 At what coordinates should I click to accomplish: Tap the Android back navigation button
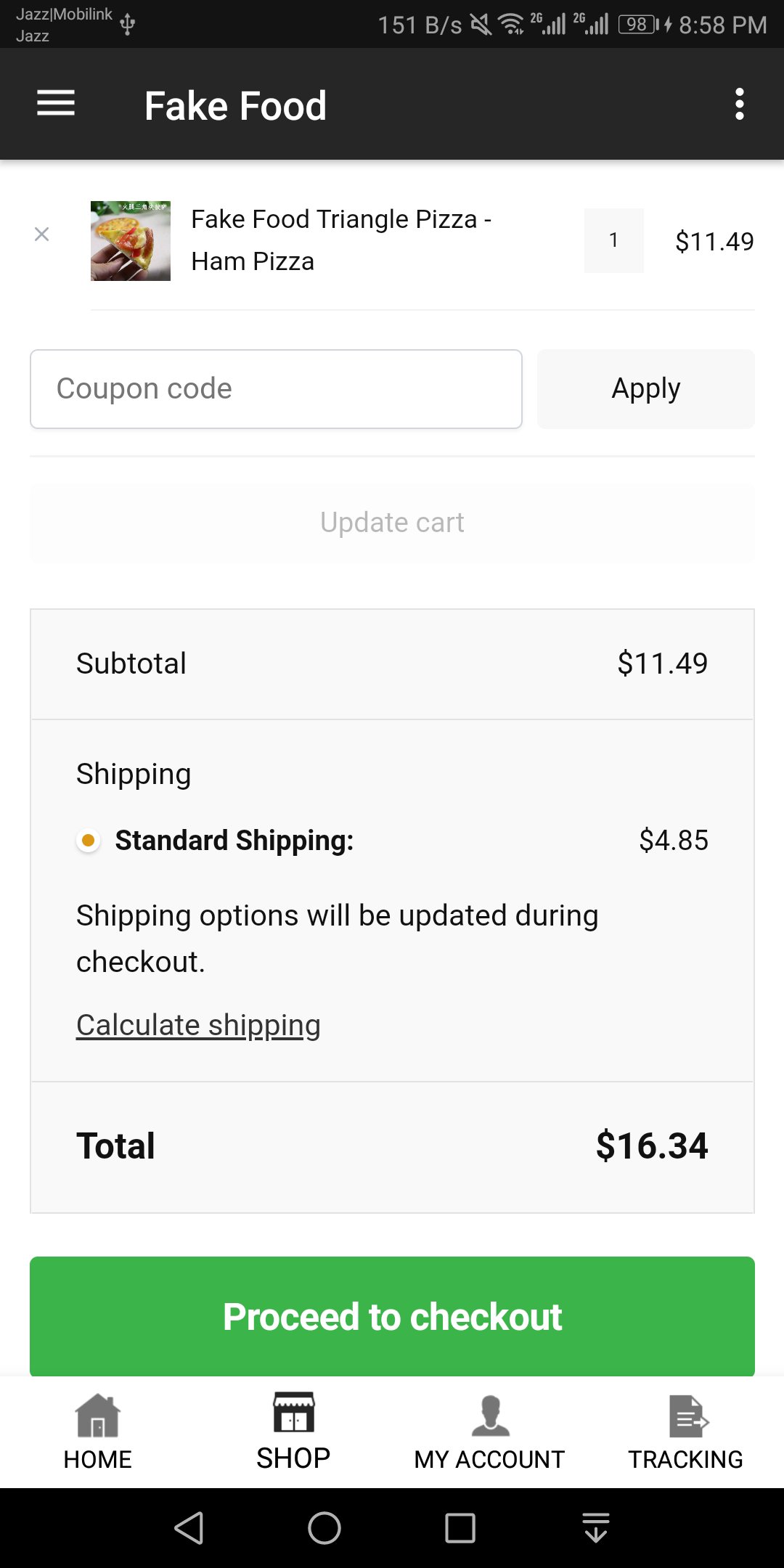189,1528
